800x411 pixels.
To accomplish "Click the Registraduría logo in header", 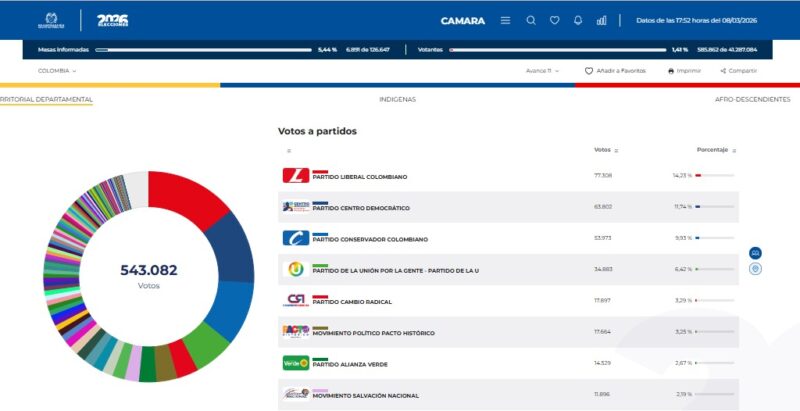I will (50, 20).
